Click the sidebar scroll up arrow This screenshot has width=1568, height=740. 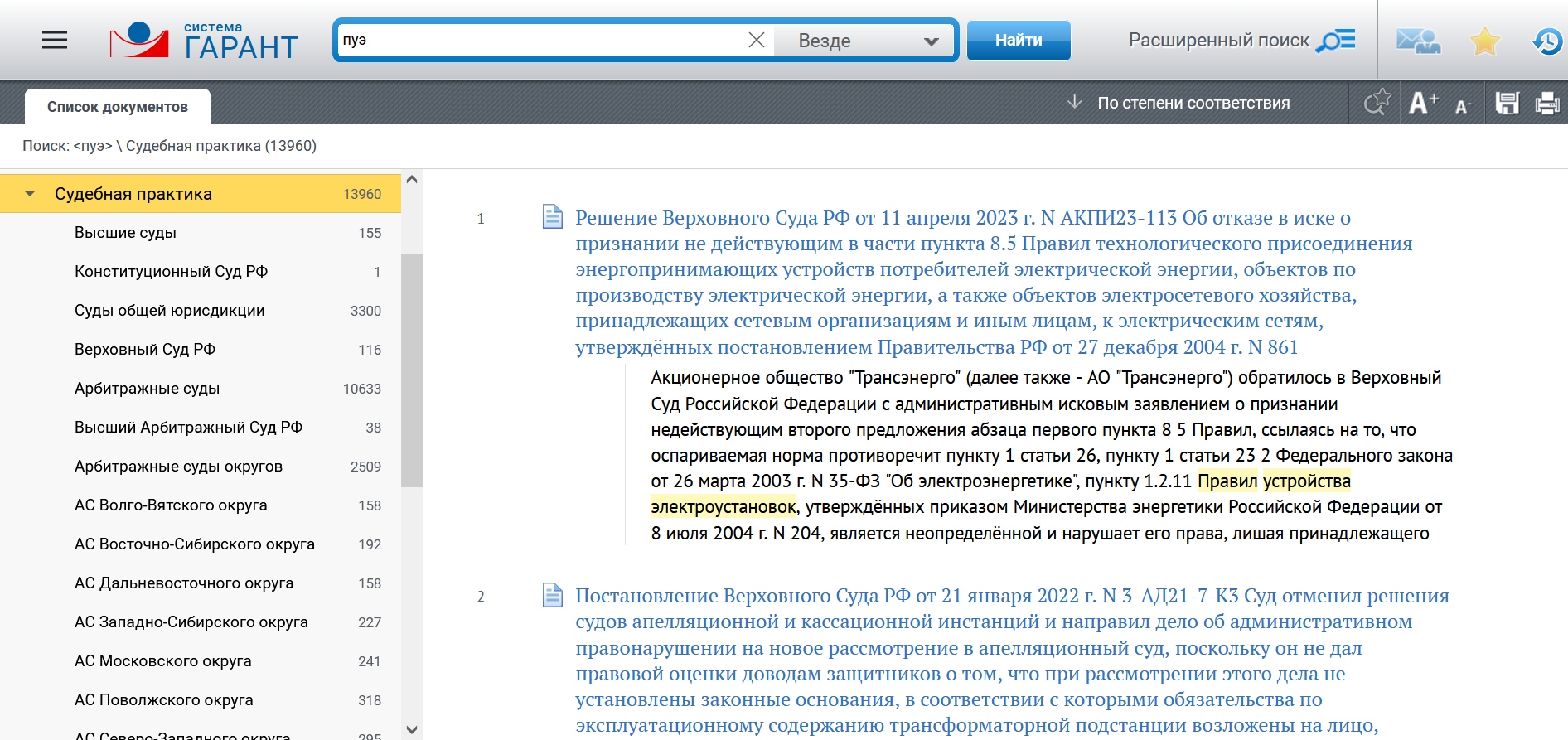click(x=412, y=179)
